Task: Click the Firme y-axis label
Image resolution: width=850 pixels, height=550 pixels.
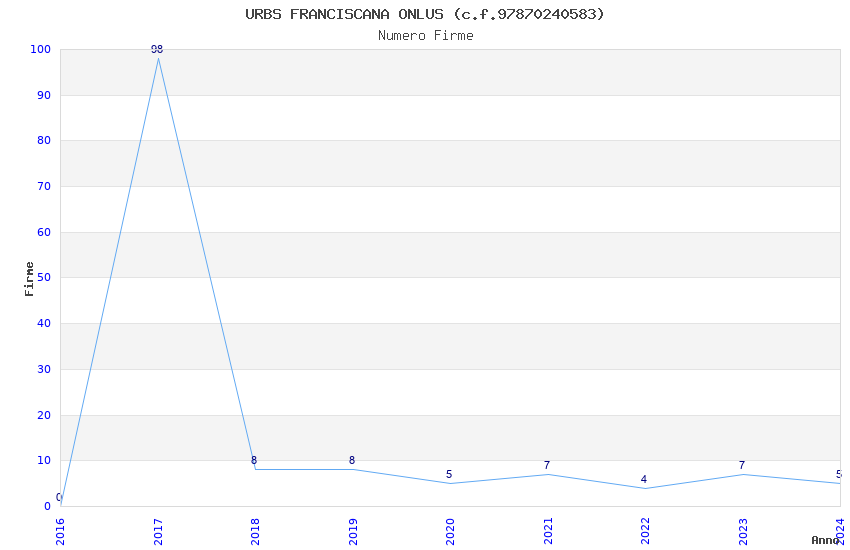Action: [x=29, y=279]
